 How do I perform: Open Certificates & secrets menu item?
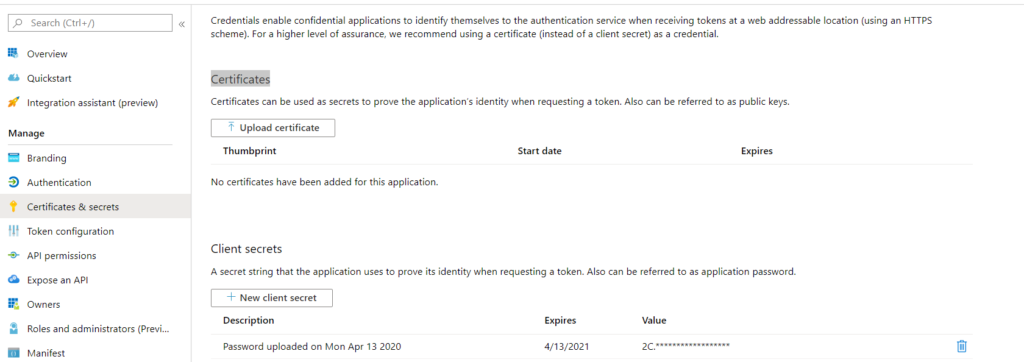(x=95, y=206)
